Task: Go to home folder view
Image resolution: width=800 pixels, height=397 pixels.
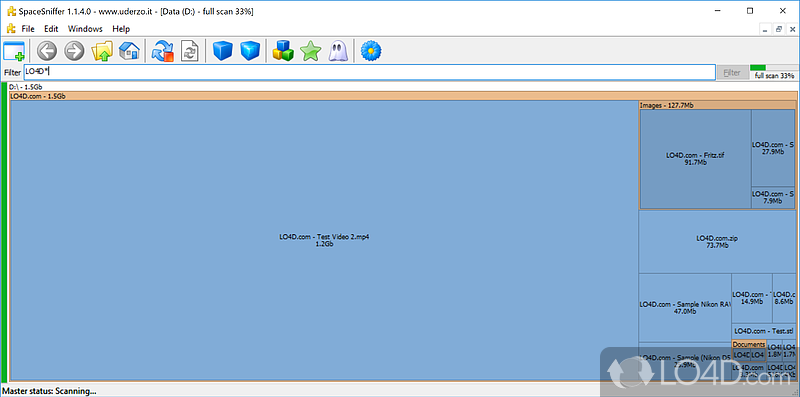Action: [129, 51]
